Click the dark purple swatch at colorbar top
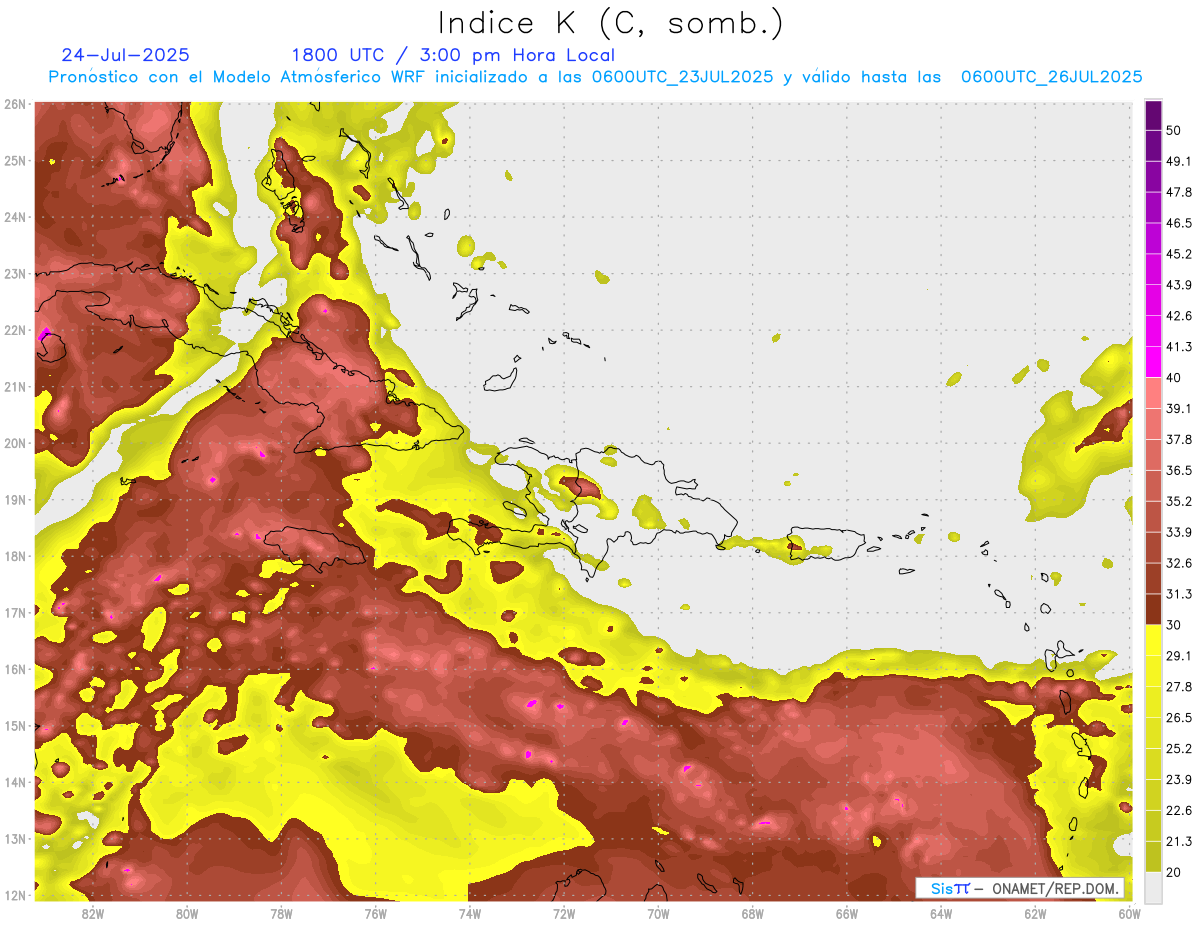Image resolution: width=1200 pixels, height=927 pixels. [1153, 116]
